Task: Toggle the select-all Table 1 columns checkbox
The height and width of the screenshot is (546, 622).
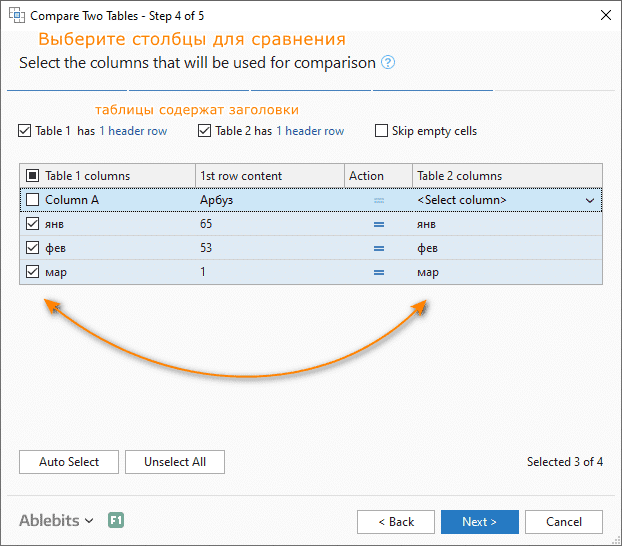Action: [32, 176]
